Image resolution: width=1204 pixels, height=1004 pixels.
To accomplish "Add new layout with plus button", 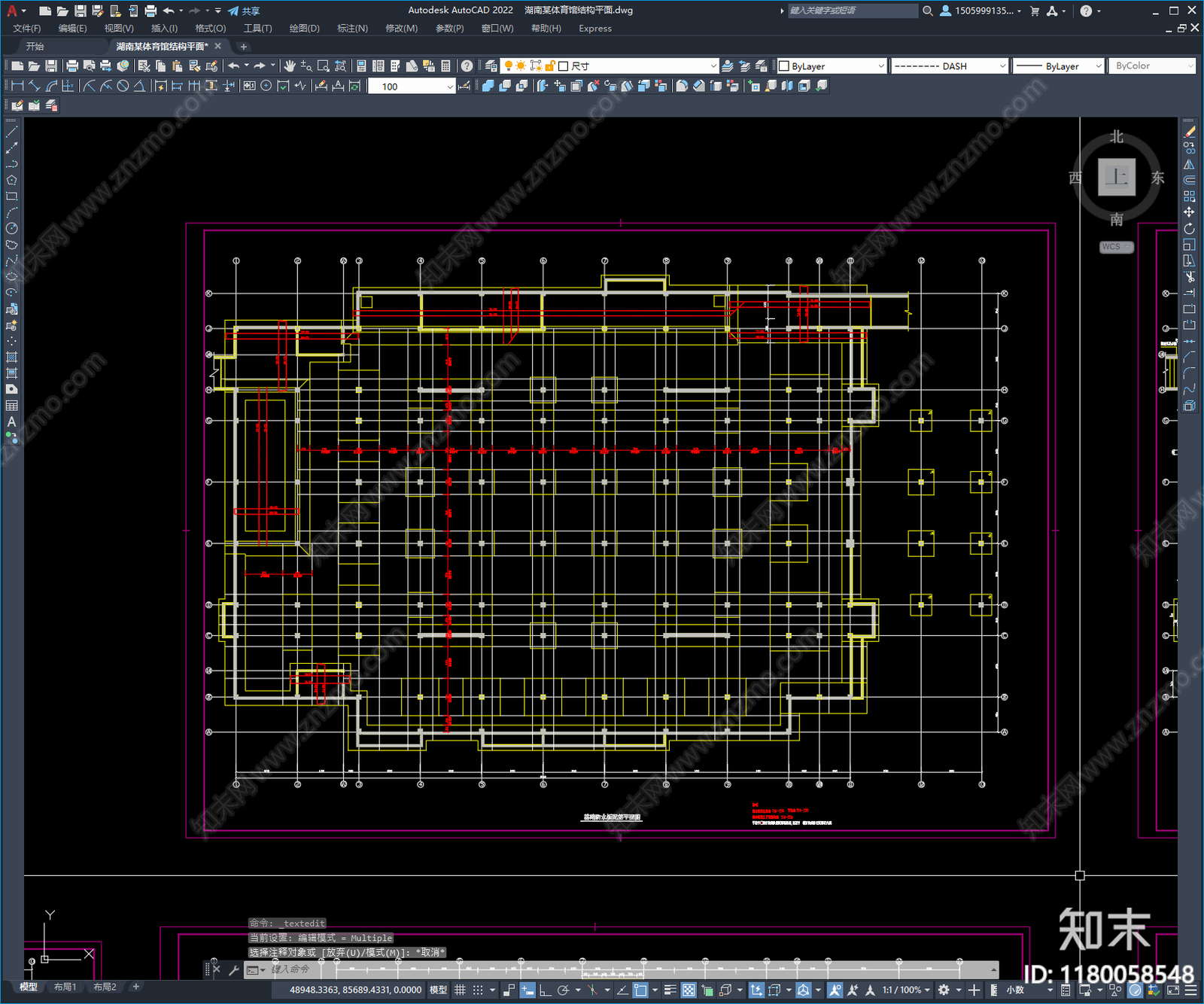I will pyautogui.click(x=135, y=987).
